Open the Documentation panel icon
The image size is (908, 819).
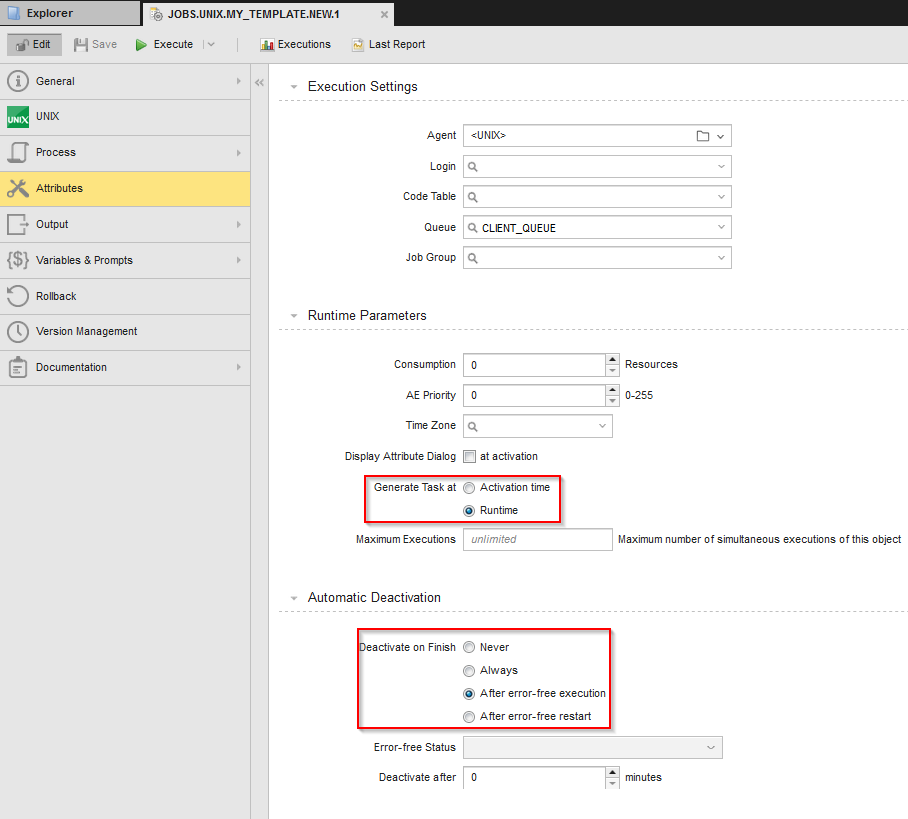click(x=16, y=366)
